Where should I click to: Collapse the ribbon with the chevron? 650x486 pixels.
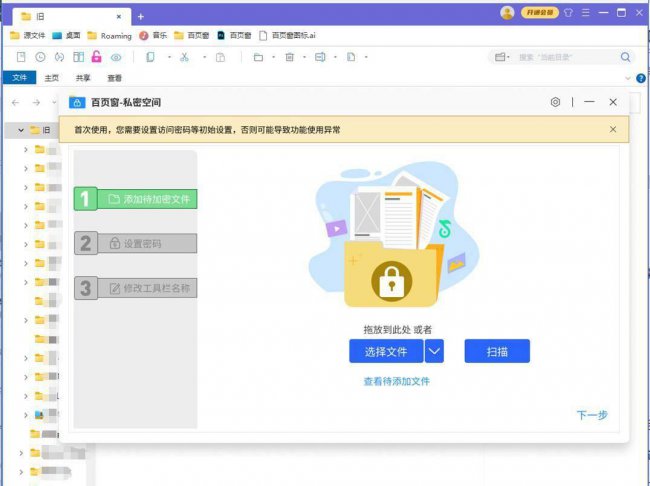point(628,78)
